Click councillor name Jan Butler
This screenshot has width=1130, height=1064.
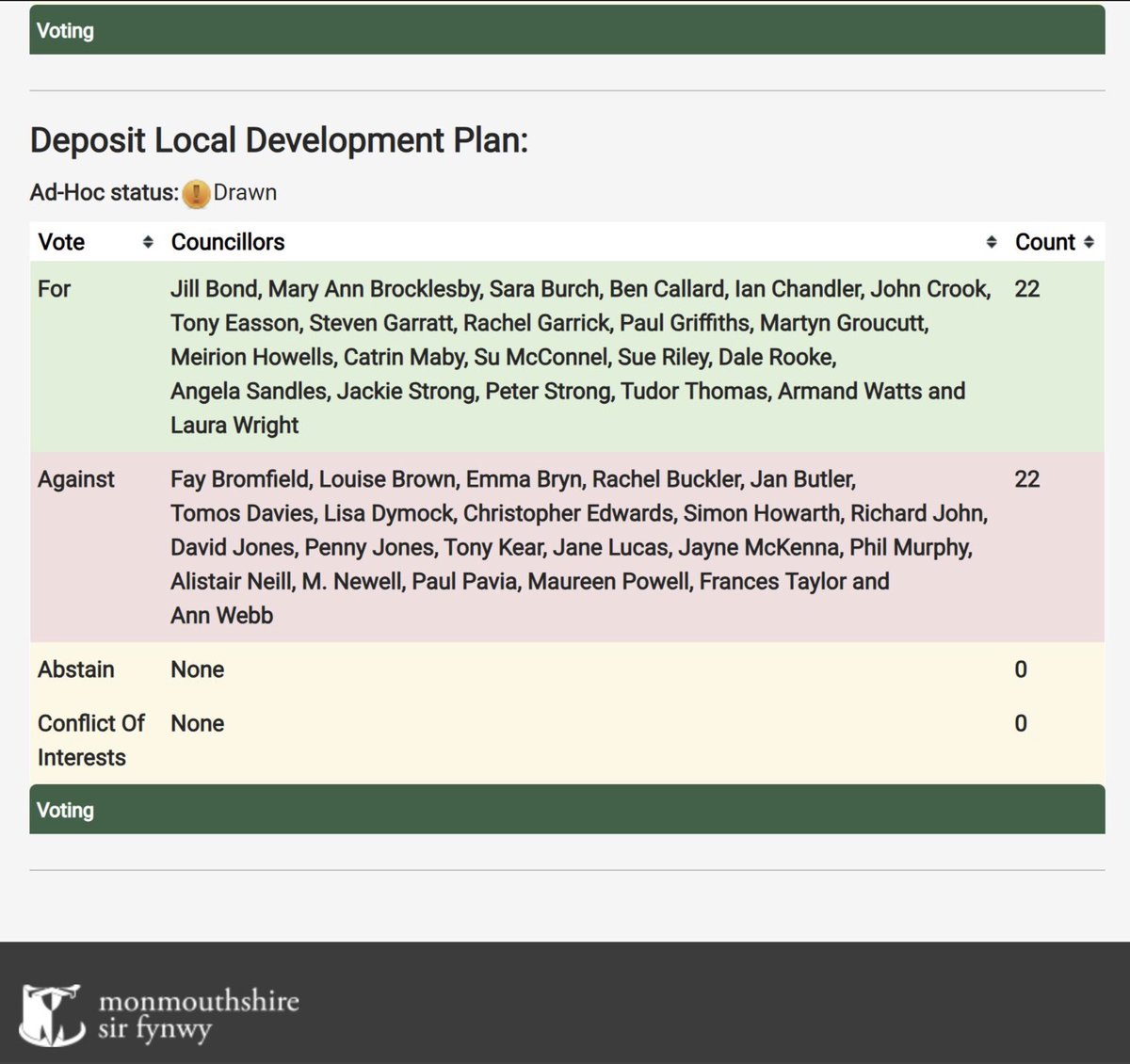tap(801, 479)
